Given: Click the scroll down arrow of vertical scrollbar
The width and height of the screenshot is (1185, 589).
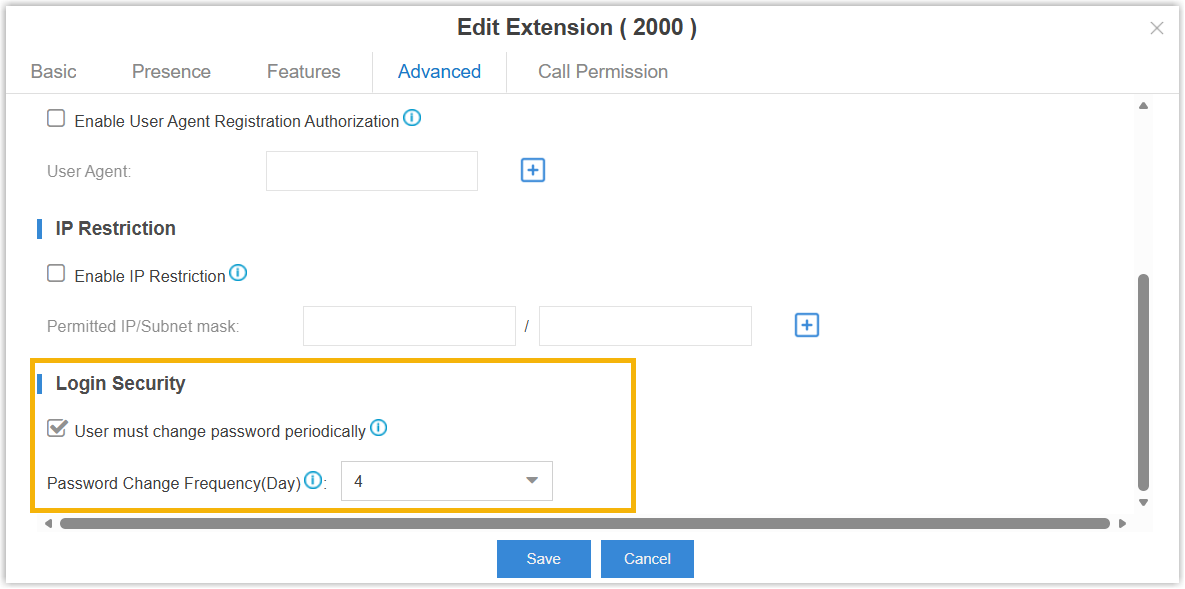Looking at the screenshot, I should tap(1143, 503).
